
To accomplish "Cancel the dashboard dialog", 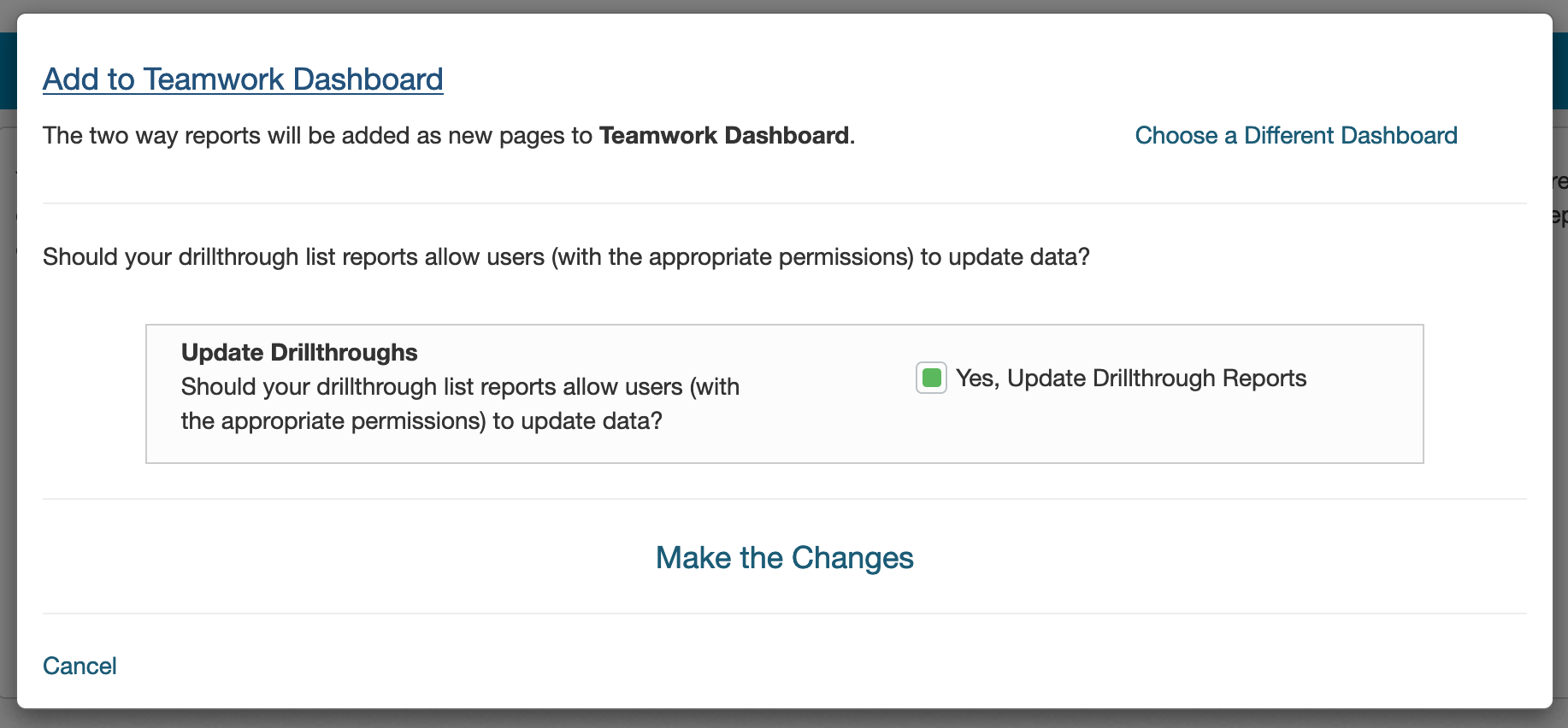I will (x=80, y=666).
